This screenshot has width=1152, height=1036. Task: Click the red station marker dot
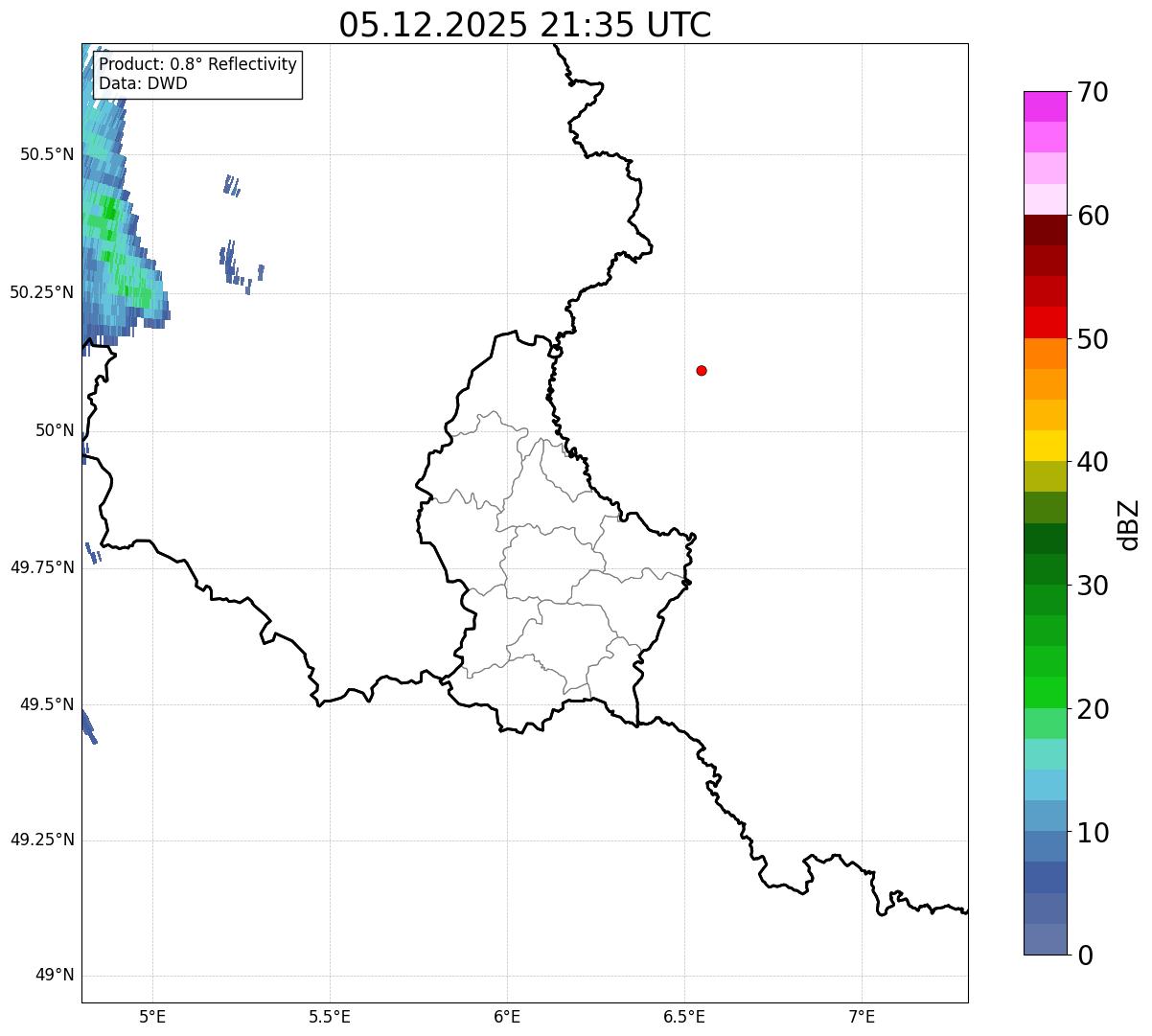coord(702,370)
